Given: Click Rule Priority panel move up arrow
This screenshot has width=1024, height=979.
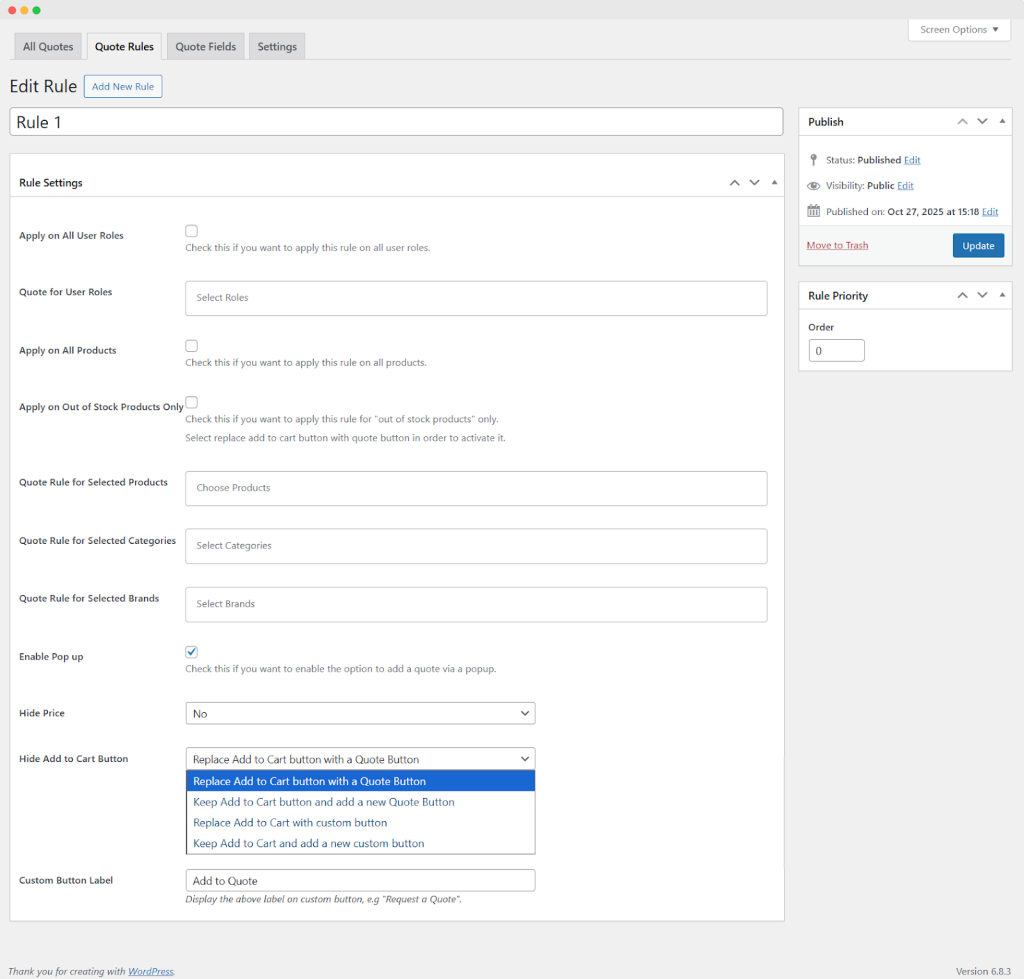Looking at the screenshot, I should click(x=962, y=296).
